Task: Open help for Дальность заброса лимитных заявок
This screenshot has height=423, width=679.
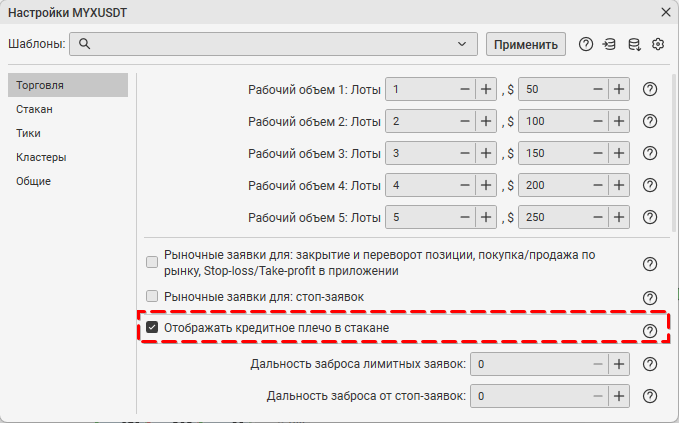Action: click(x=650, y=364)
